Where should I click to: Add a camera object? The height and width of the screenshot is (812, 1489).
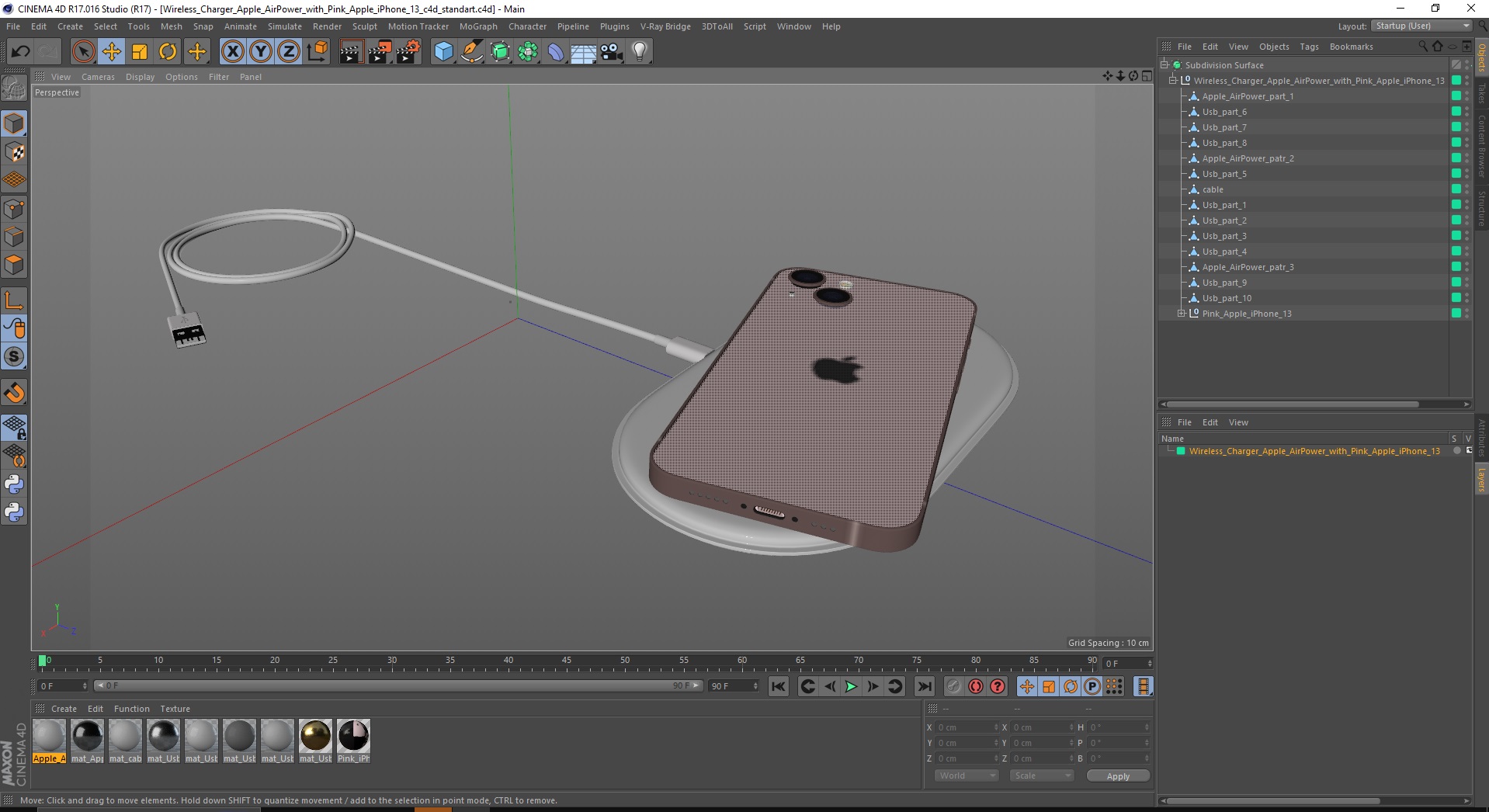point(612,52)
